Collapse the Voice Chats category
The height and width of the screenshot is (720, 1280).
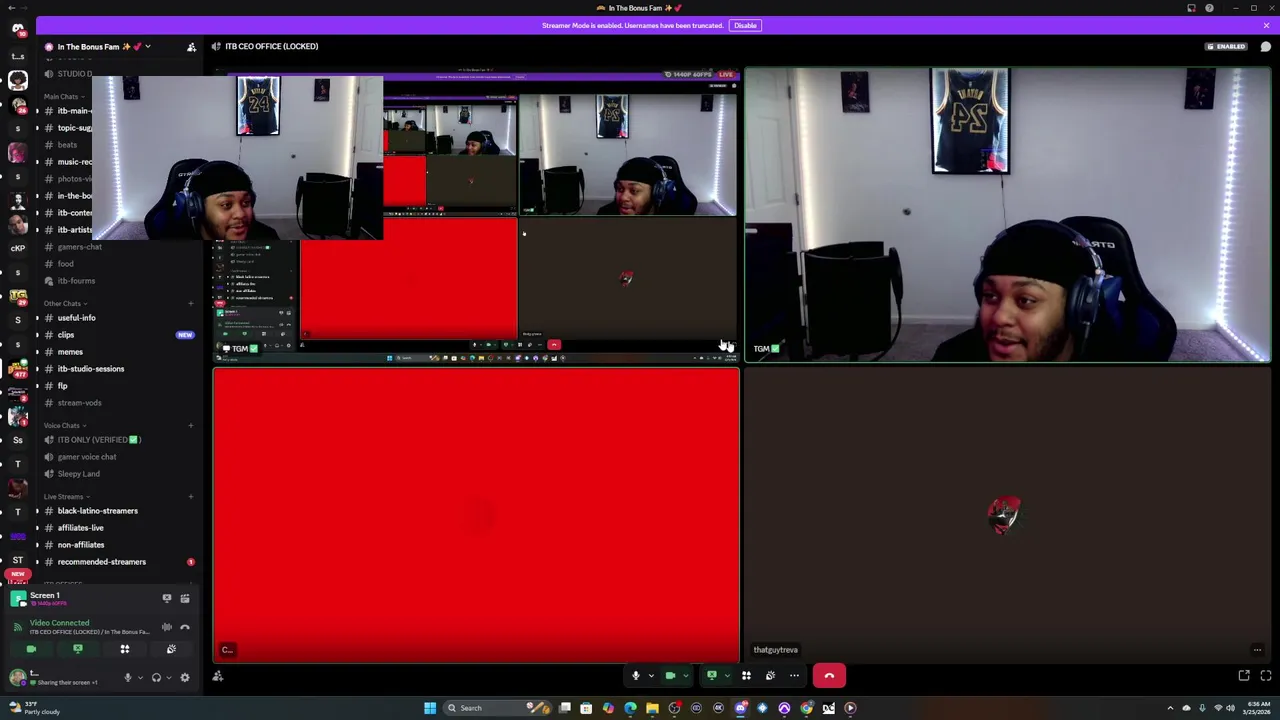[65, 425]
